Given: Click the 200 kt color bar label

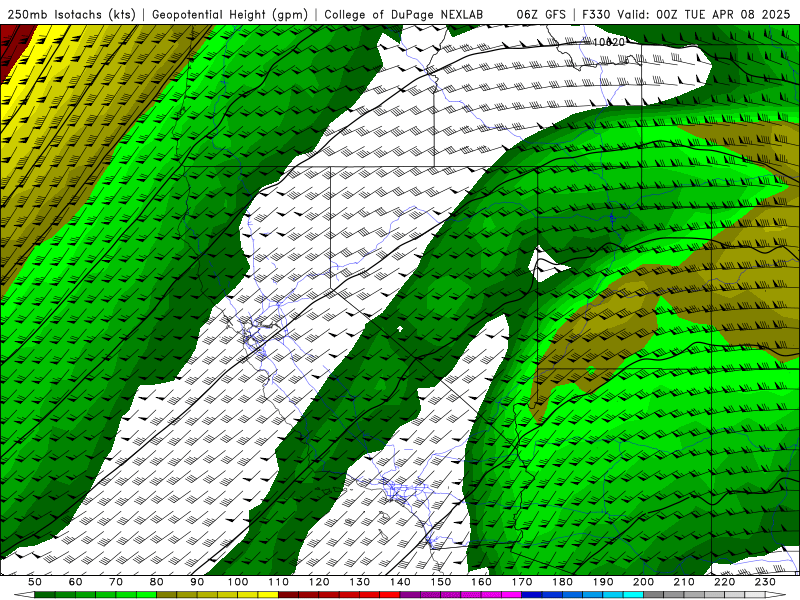Looking at the screenshot, I should click(x=643, y=582).
